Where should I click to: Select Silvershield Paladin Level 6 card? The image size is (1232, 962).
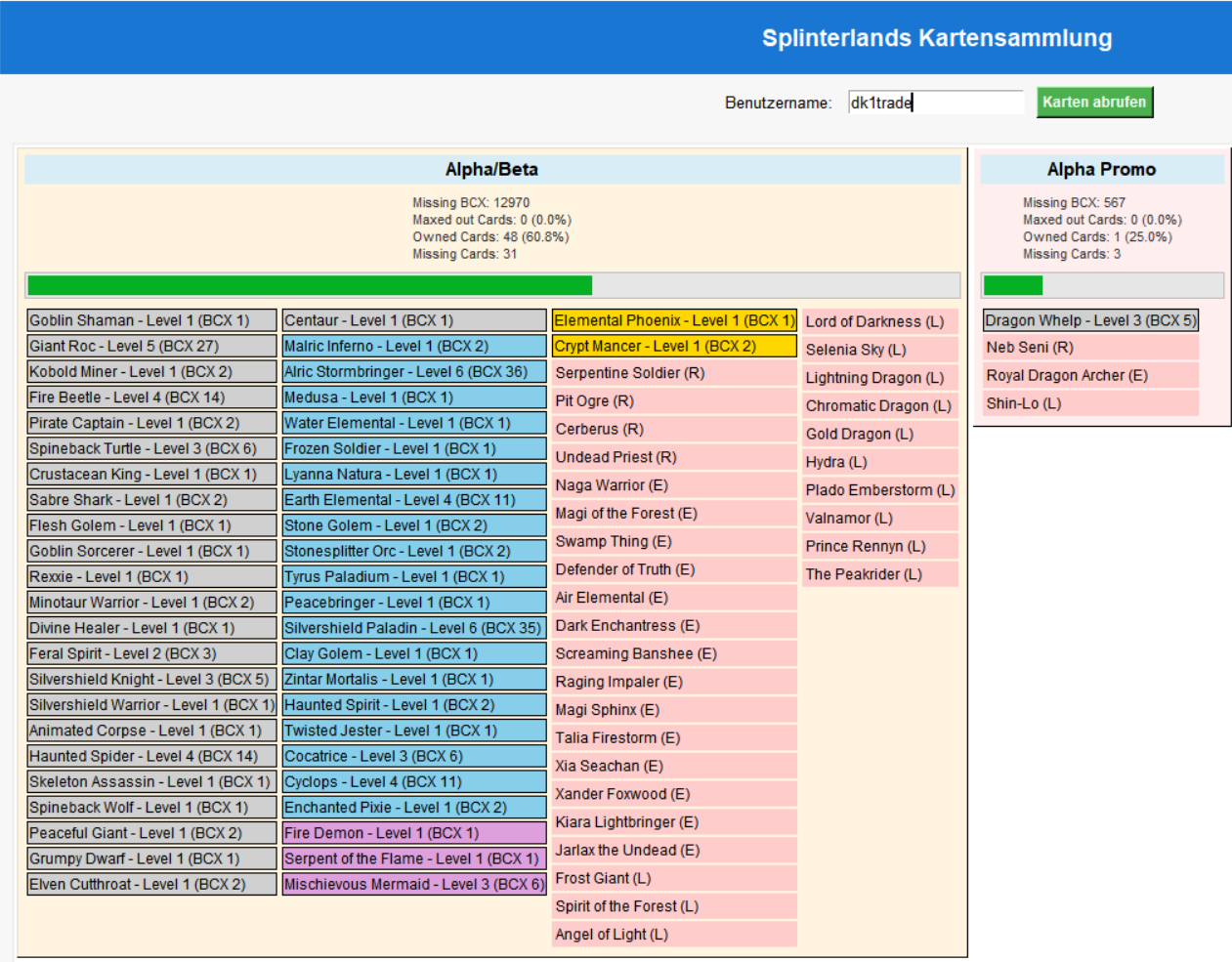coord(414,628)
